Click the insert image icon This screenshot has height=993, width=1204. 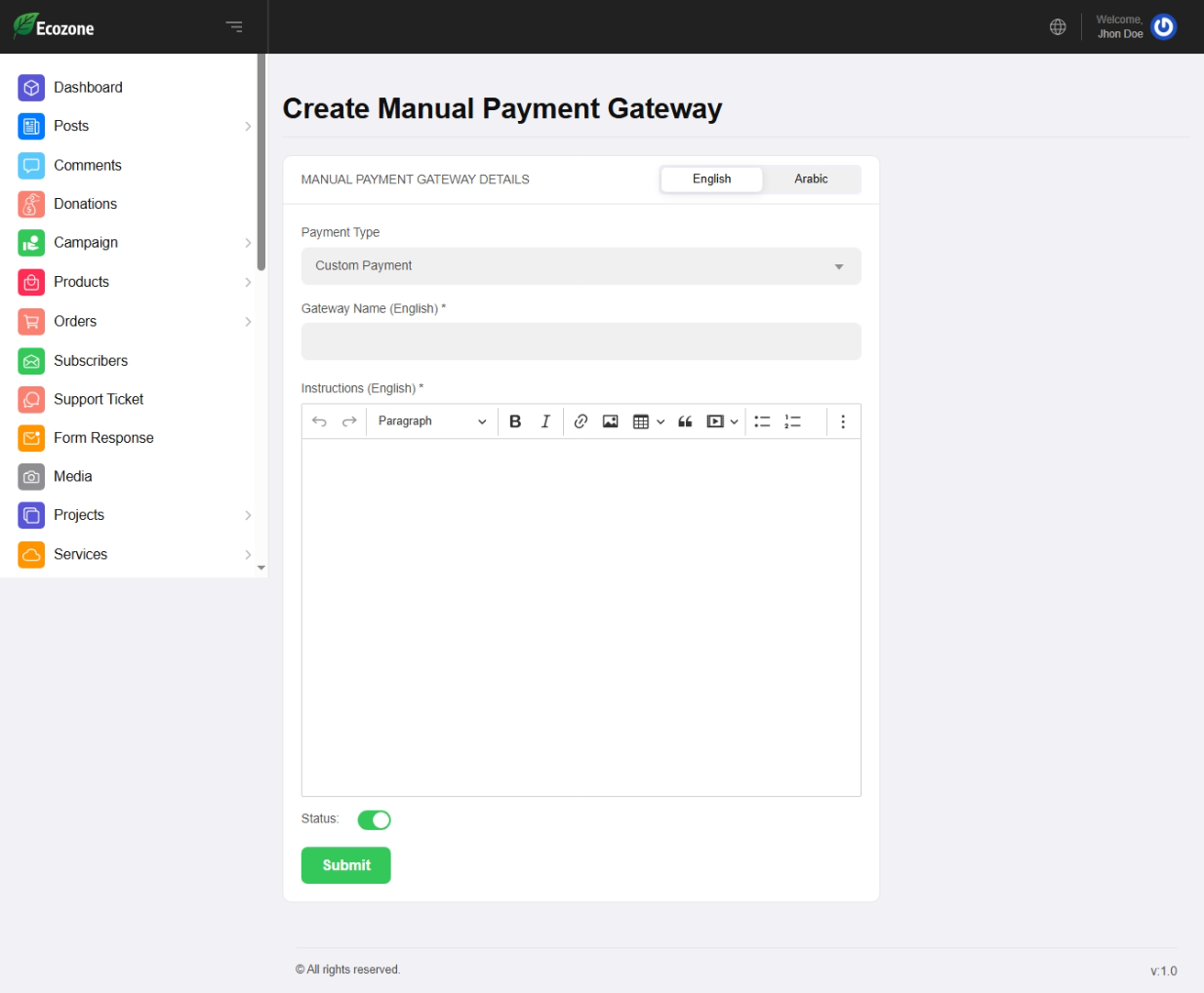pos(610,421)
